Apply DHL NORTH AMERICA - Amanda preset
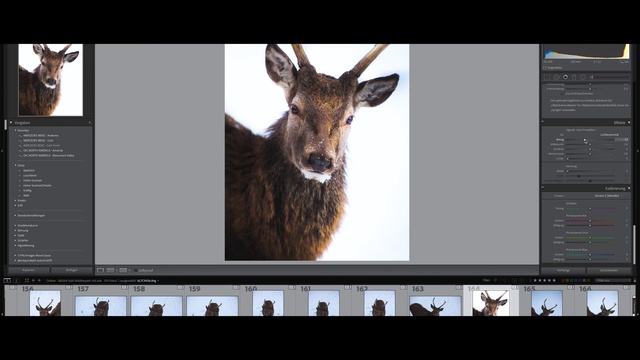Viewport: 640px width, 360px height. click(43, 150)
